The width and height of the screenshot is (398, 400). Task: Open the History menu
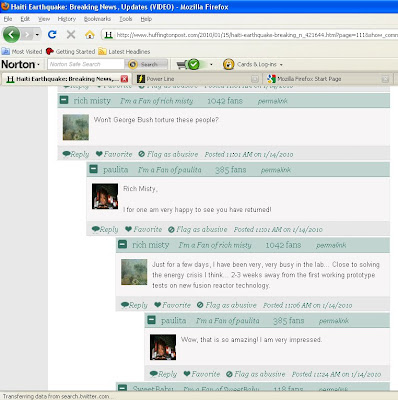[x=67, y=19]
